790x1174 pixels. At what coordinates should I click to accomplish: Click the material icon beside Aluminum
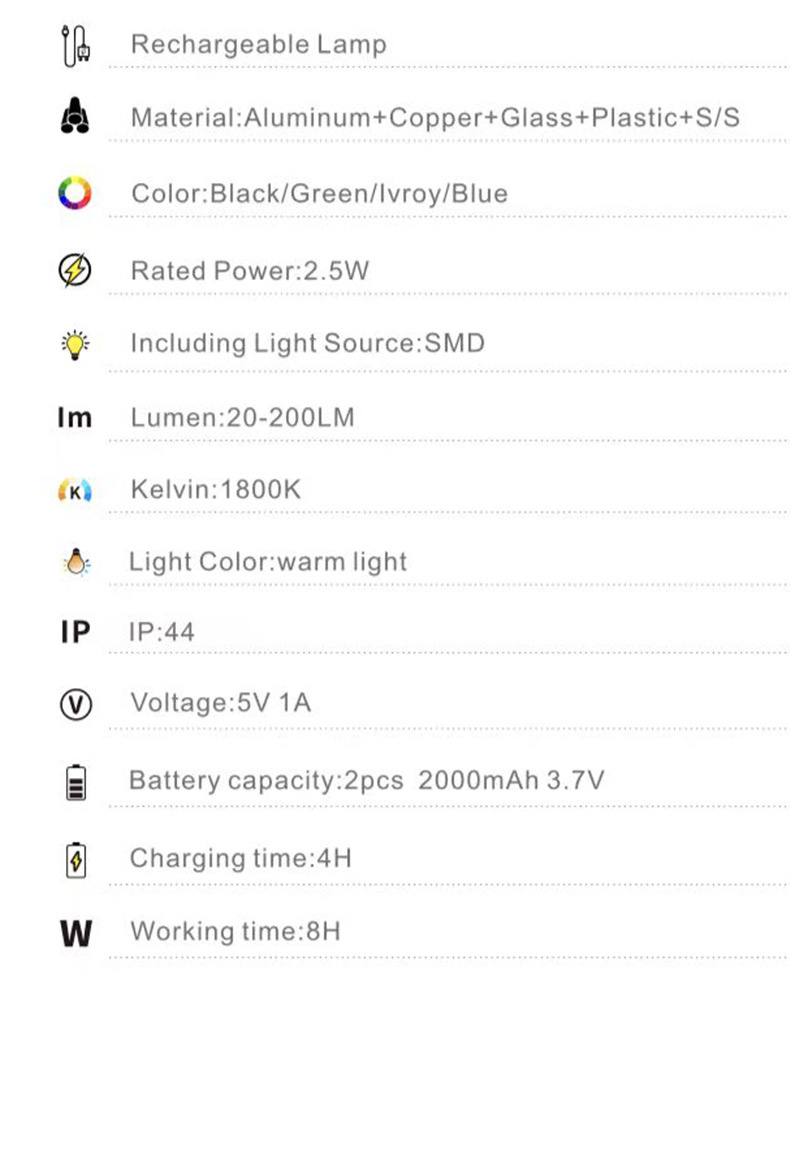click(75, 119)
